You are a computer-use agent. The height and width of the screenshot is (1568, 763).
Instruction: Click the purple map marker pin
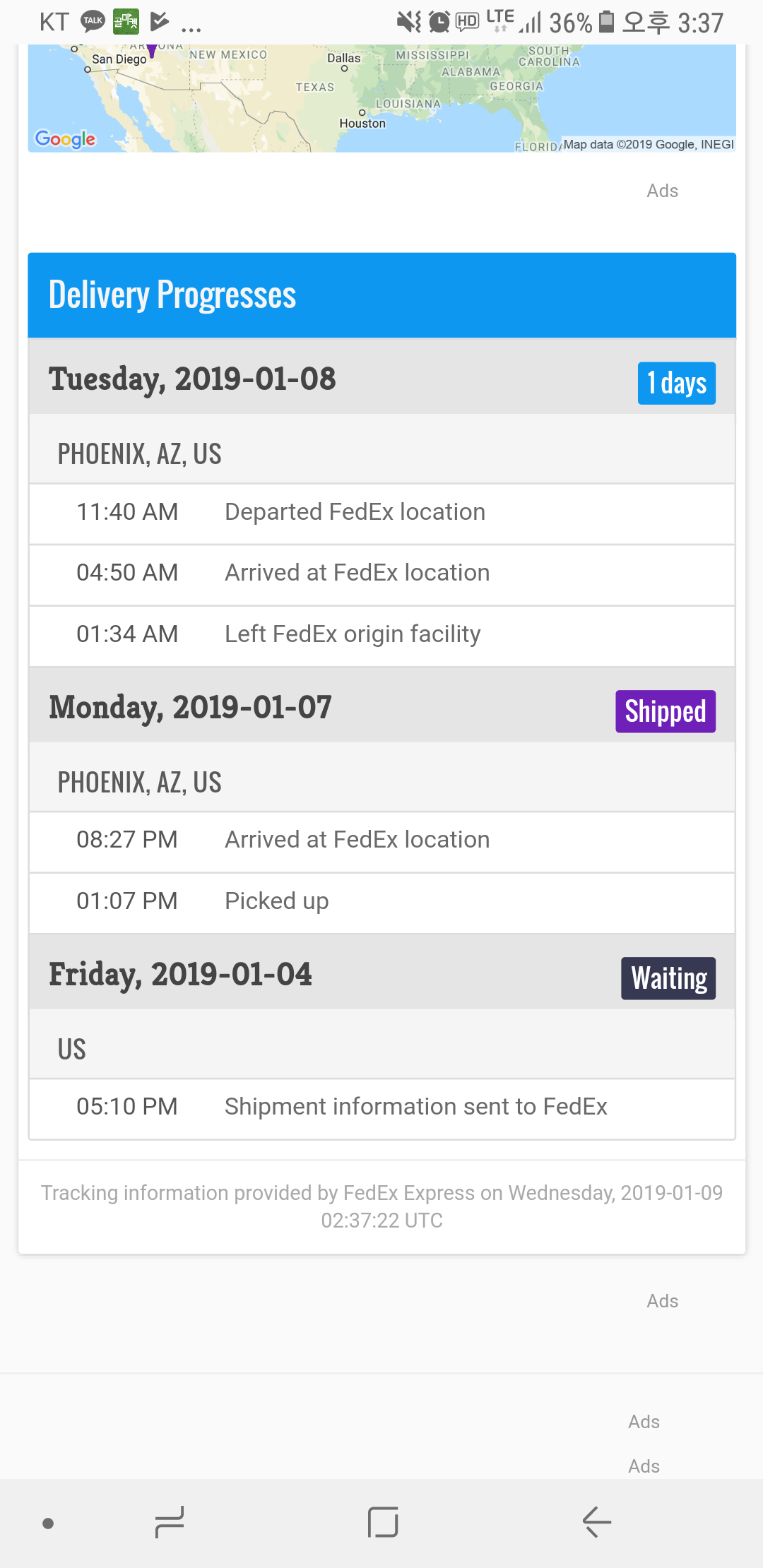(x=151, y=51)
